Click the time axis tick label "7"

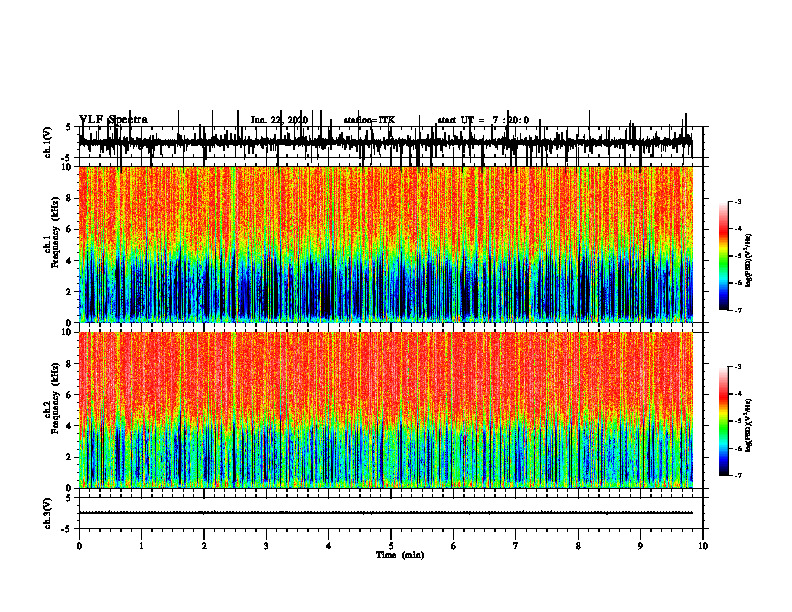pyautogui.click(x=516, y=546)
